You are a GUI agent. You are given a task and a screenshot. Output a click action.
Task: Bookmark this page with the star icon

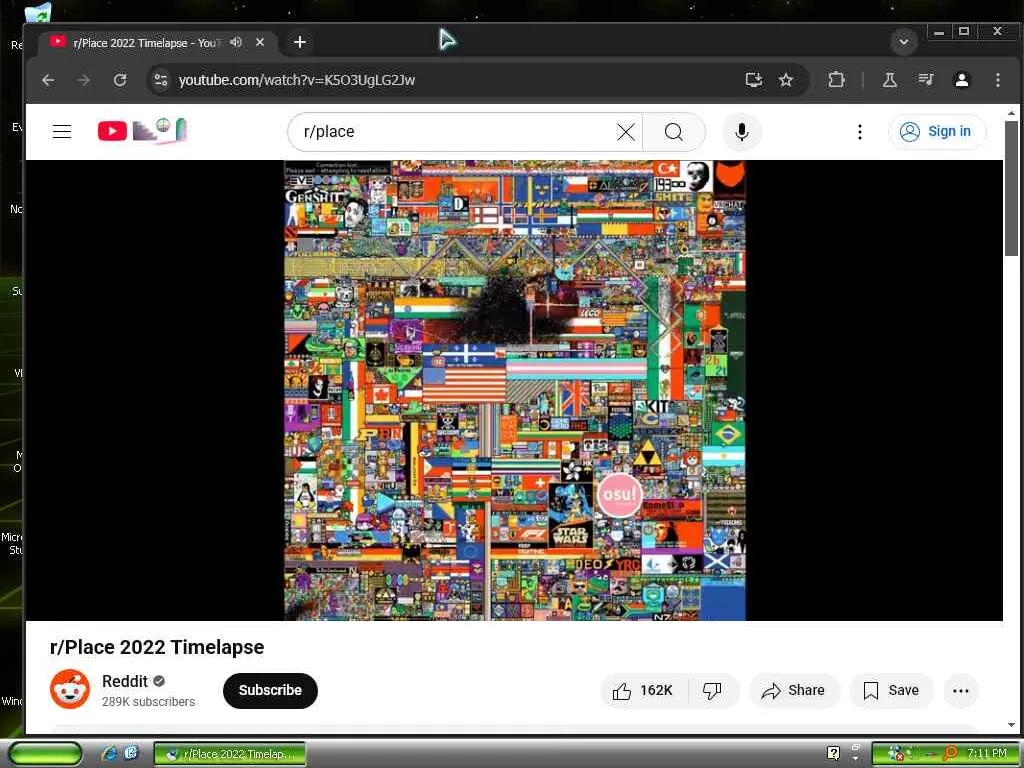(786, 80)
